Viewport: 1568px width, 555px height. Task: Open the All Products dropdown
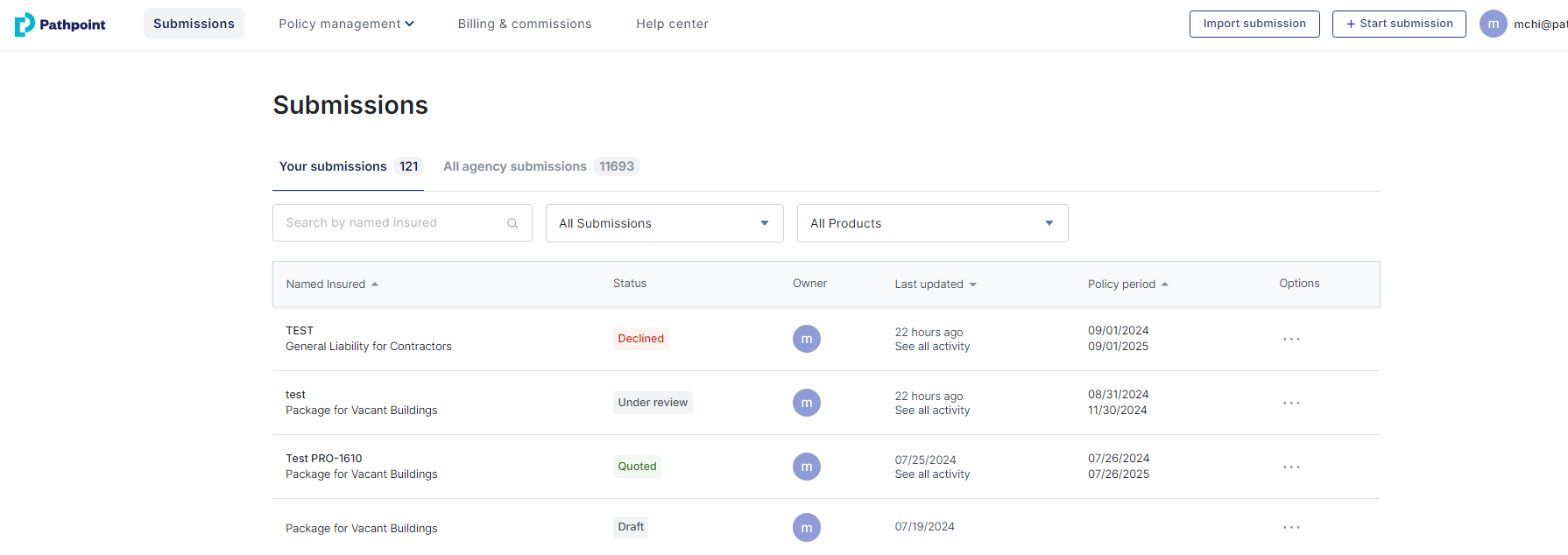[932, 223]
